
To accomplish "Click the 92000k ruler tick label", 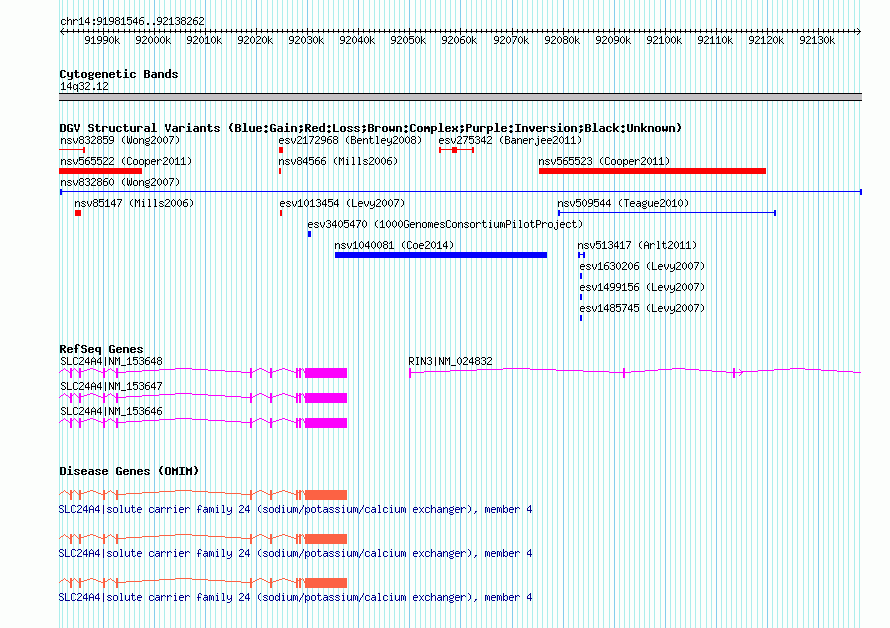I will pyautogui.click(x=153, y=40).
